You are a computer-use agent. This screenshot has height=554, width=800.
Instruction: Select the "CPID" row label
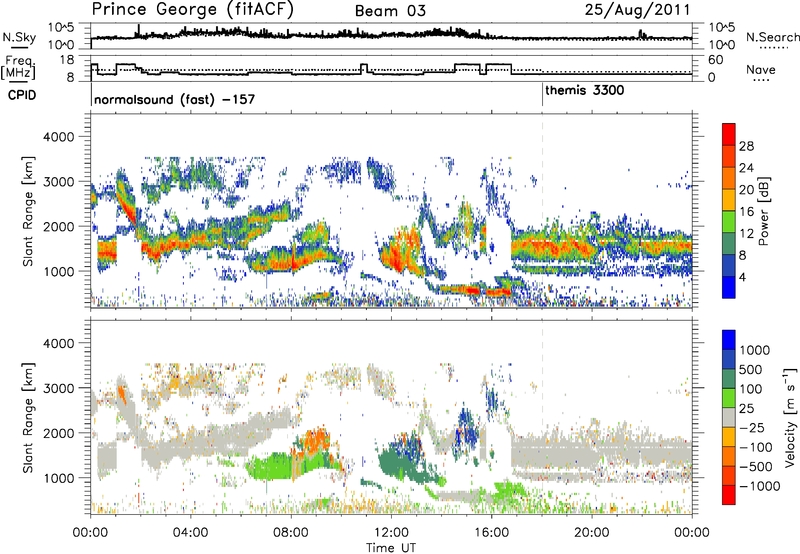(x=22, y=95)
